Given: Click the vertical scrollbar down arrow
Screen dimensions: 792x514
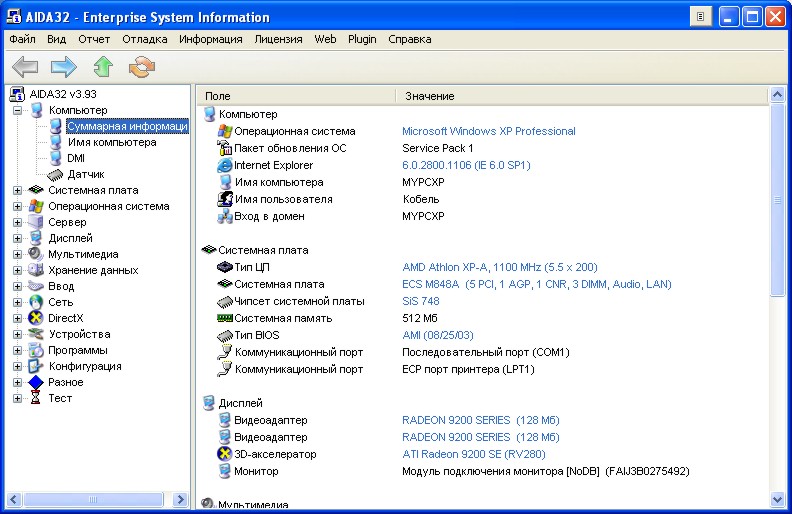Looking at the screenshot, I should point(779,499).
